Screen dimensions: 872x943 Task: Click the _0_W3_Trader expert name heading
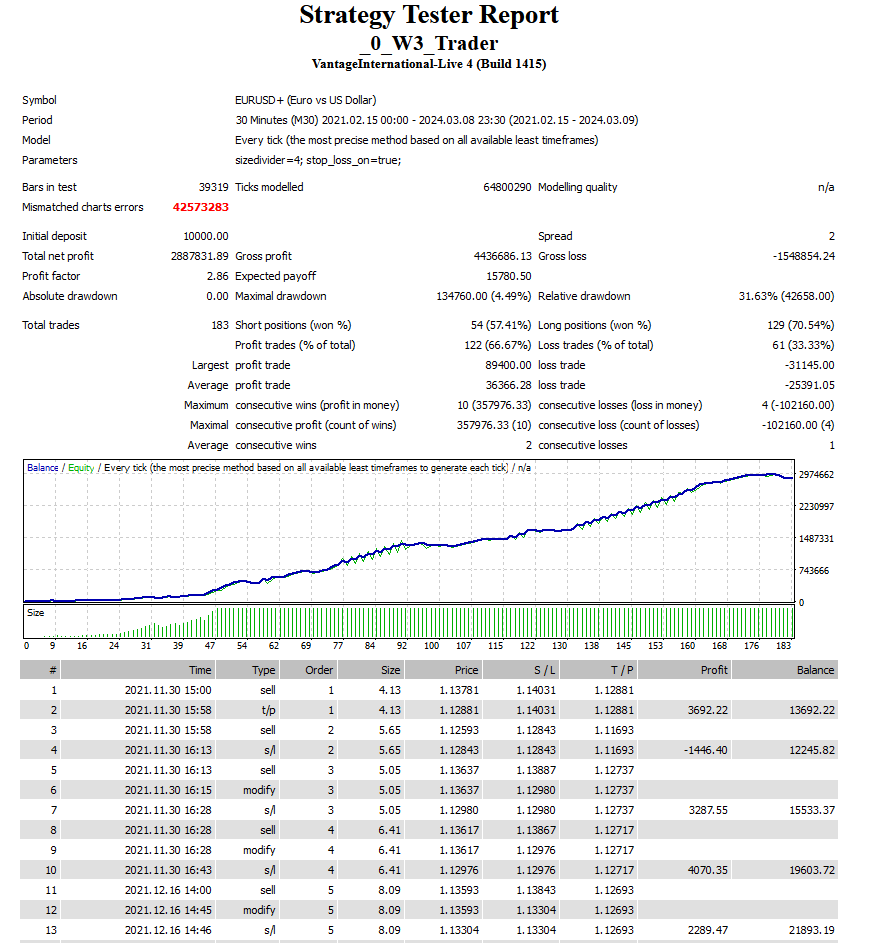point(428,43)
